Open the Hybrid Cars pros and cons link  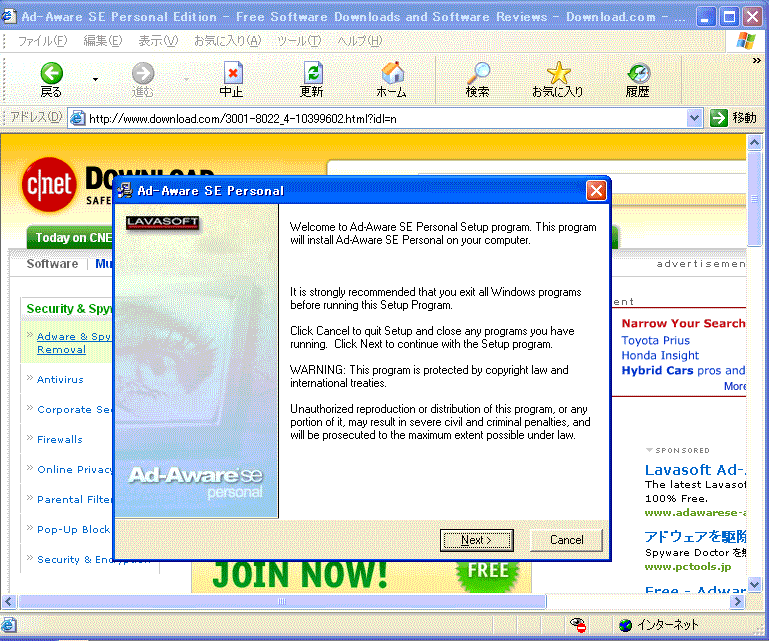click(683, 370)
